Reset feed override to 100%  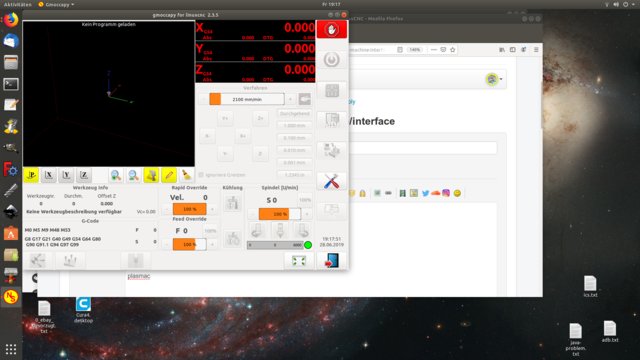pos(210,231)
